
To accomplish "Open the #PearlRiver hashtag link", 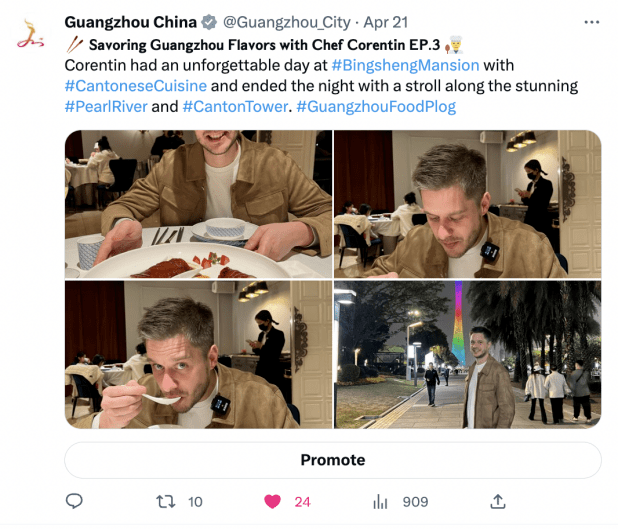I will pos(106,106).
